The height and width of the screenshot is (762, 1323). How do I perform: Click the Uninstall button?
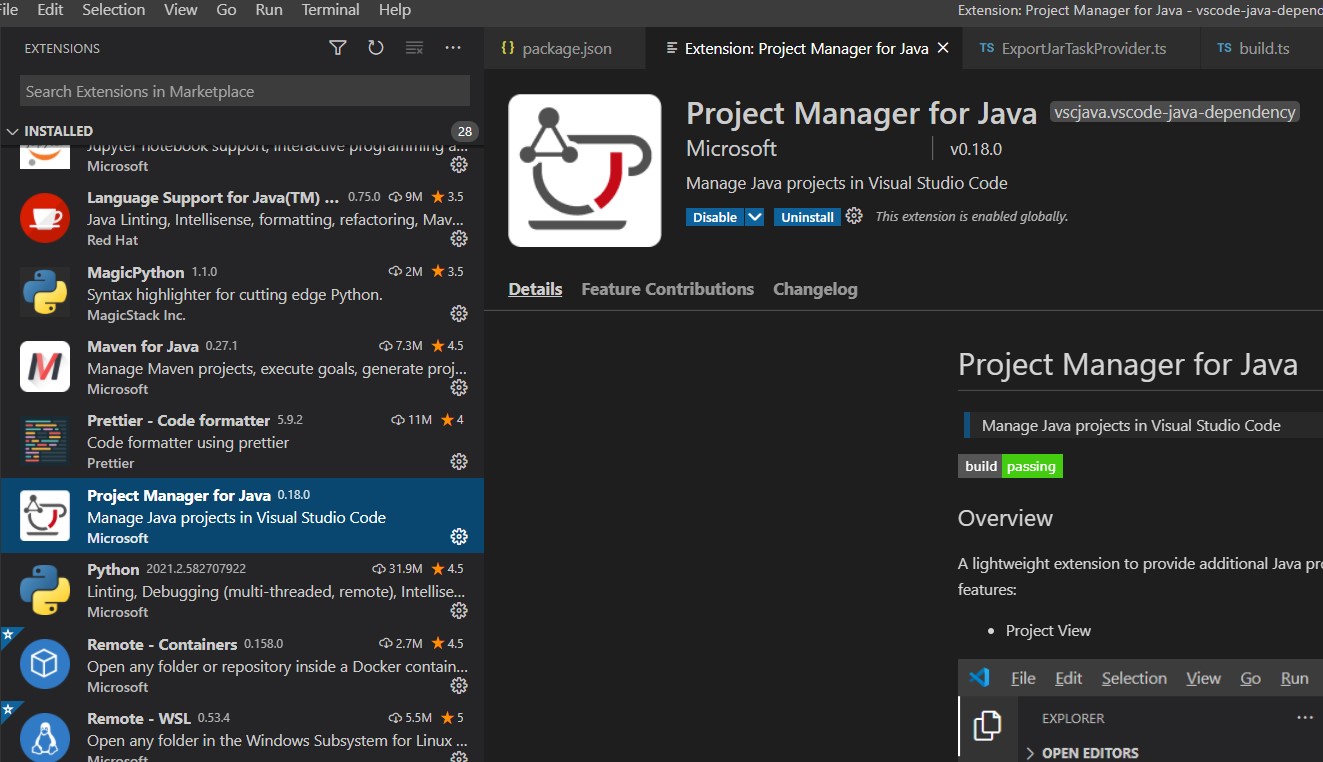coord(807,217)
